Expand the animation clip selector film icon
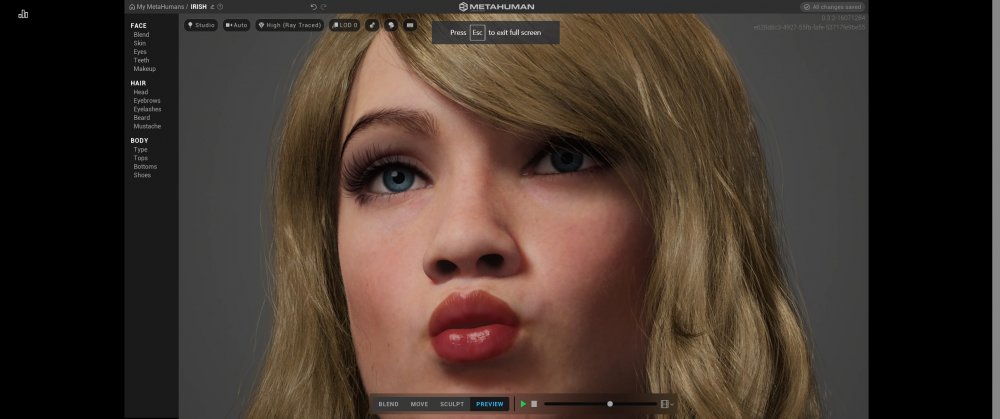This screenshot has height=419, width=1000. [666, 404]
